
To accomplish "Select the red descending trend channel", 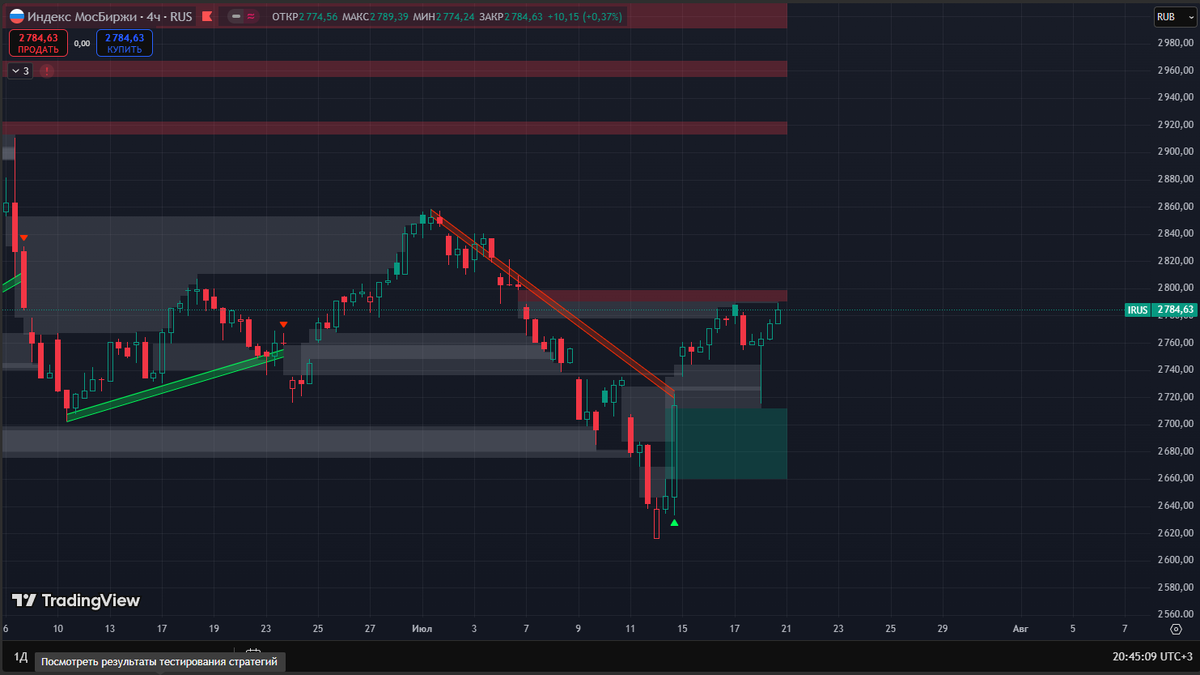I will [x=552, y=303].
